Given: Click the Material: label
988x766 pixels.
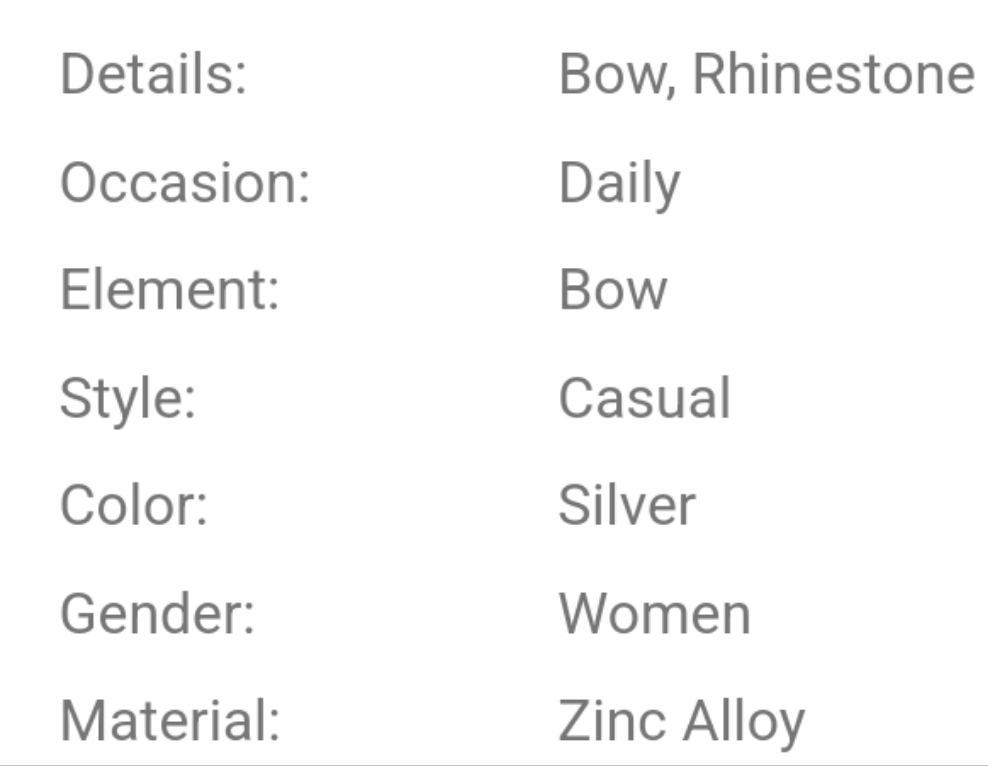Looking at the screenshot, I should tap(169, 721).
